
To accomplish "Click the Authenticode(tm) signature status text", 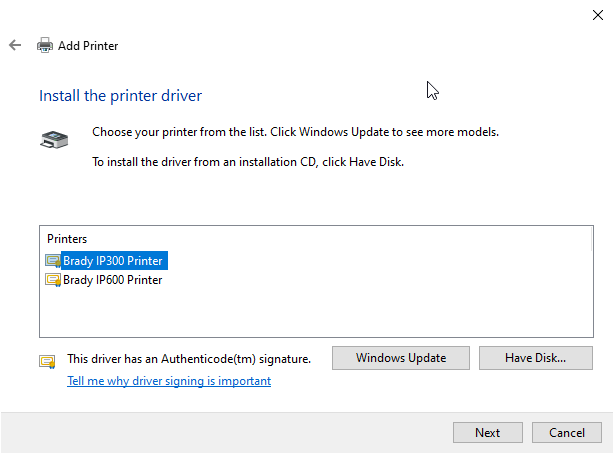I will (189, 358).
